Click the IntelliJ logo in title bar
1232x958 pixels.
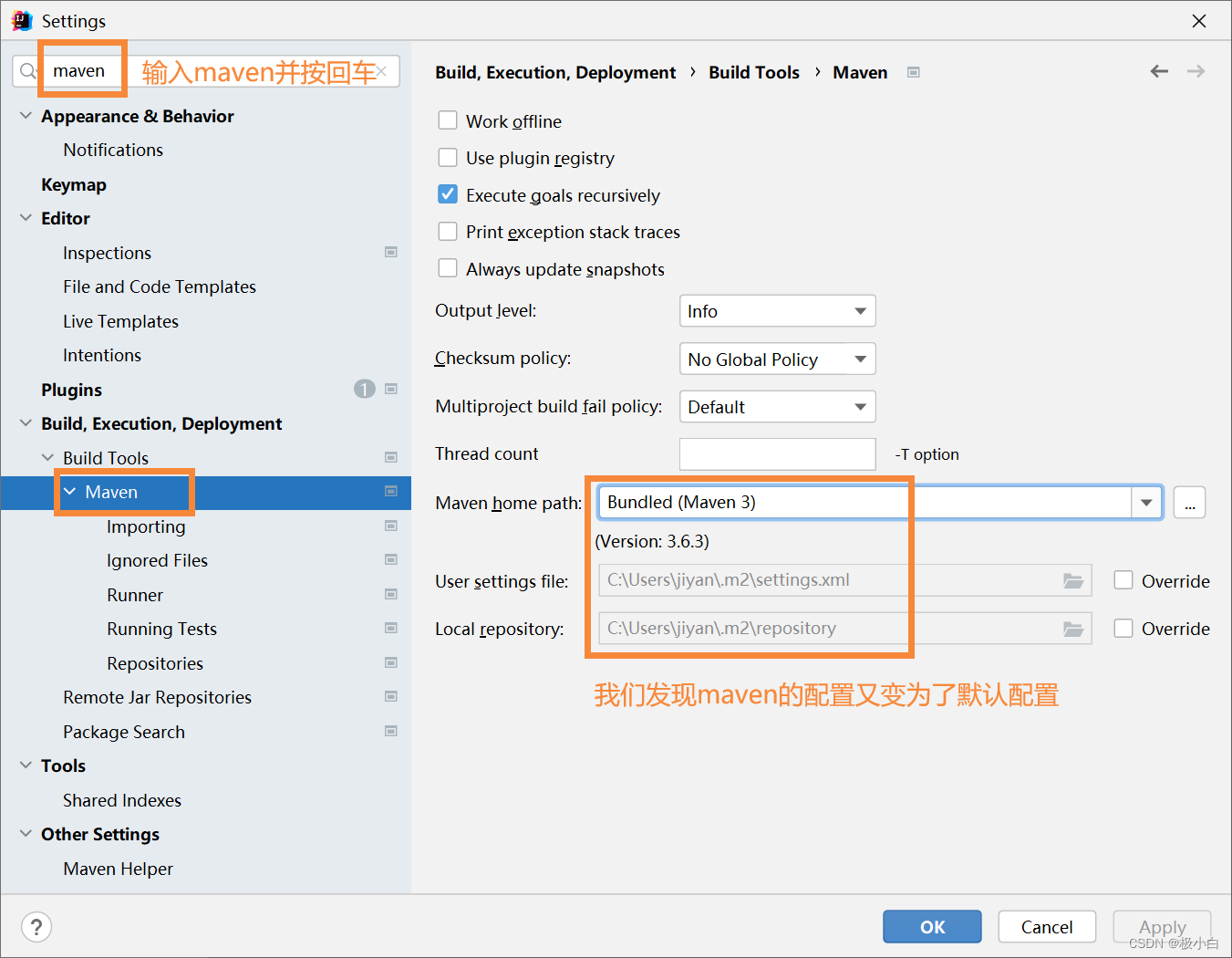point(22,20)
